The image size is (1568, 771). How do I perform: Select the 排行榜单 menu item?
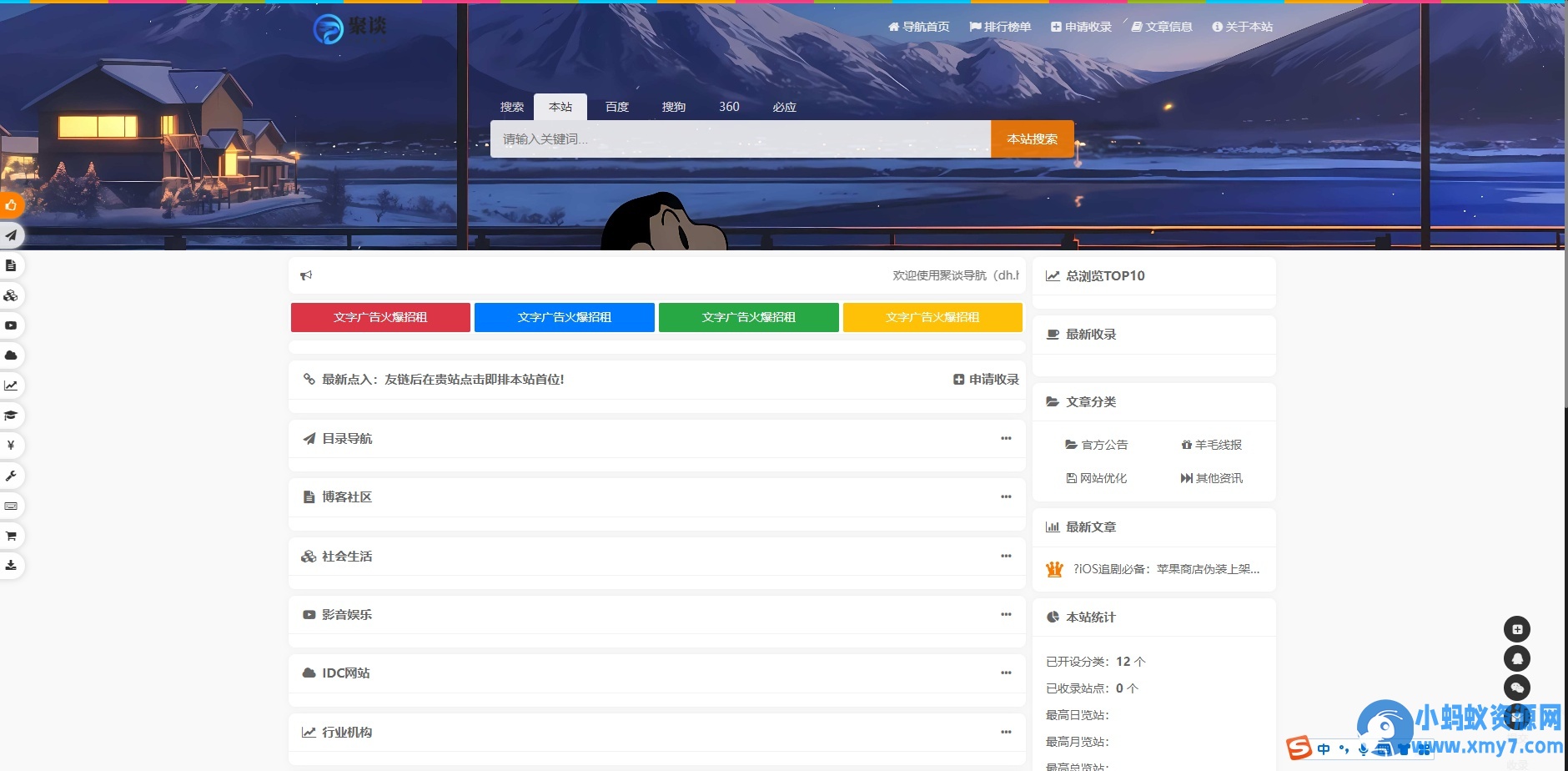[999, 26]
